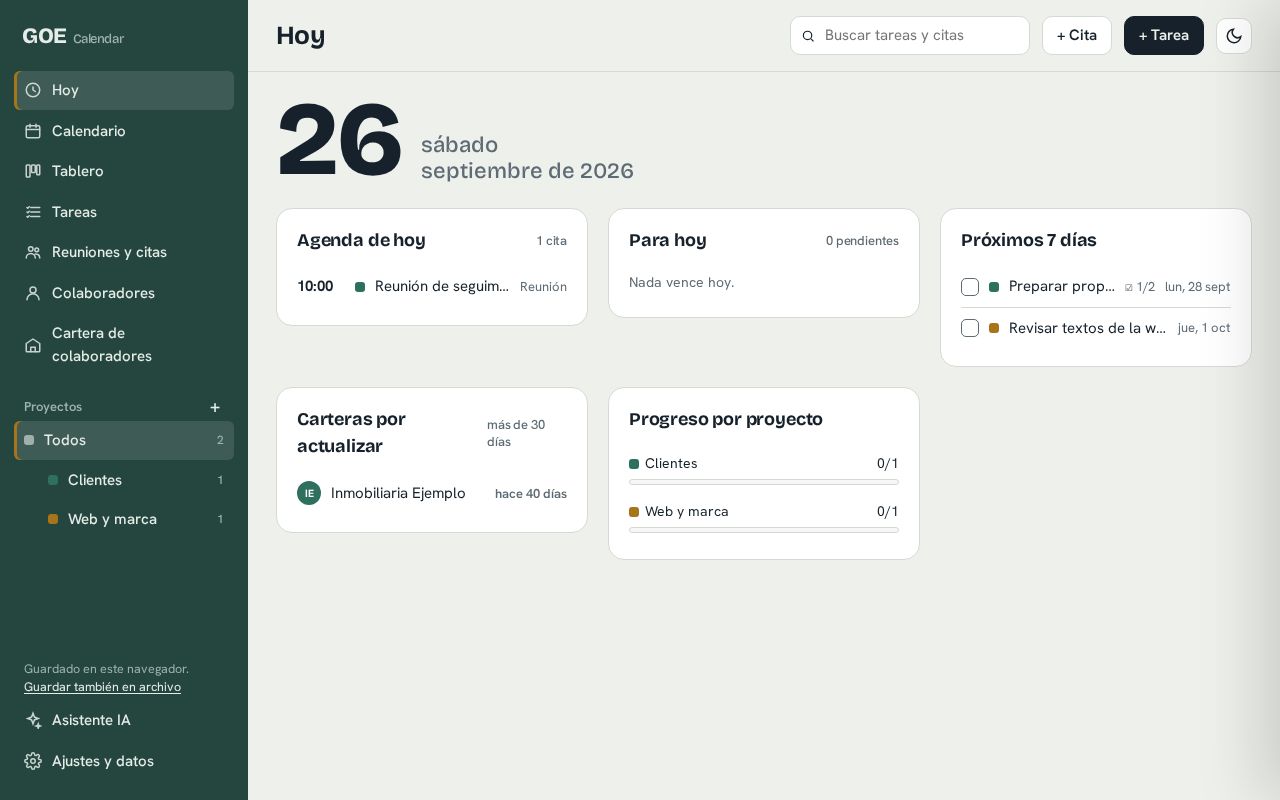Click the Asistente IA sparkle icon
1280x800 pixels.
pos(33,720)
